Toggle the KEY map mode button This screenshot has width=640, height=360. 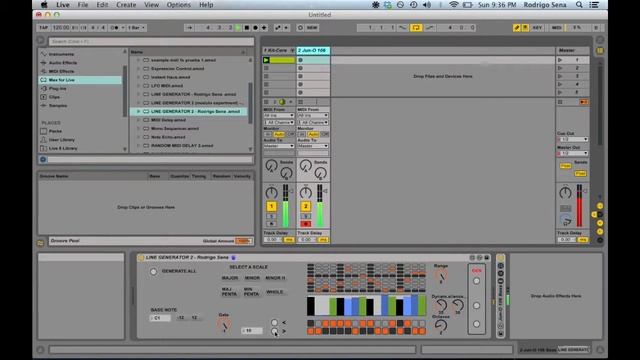537,28
